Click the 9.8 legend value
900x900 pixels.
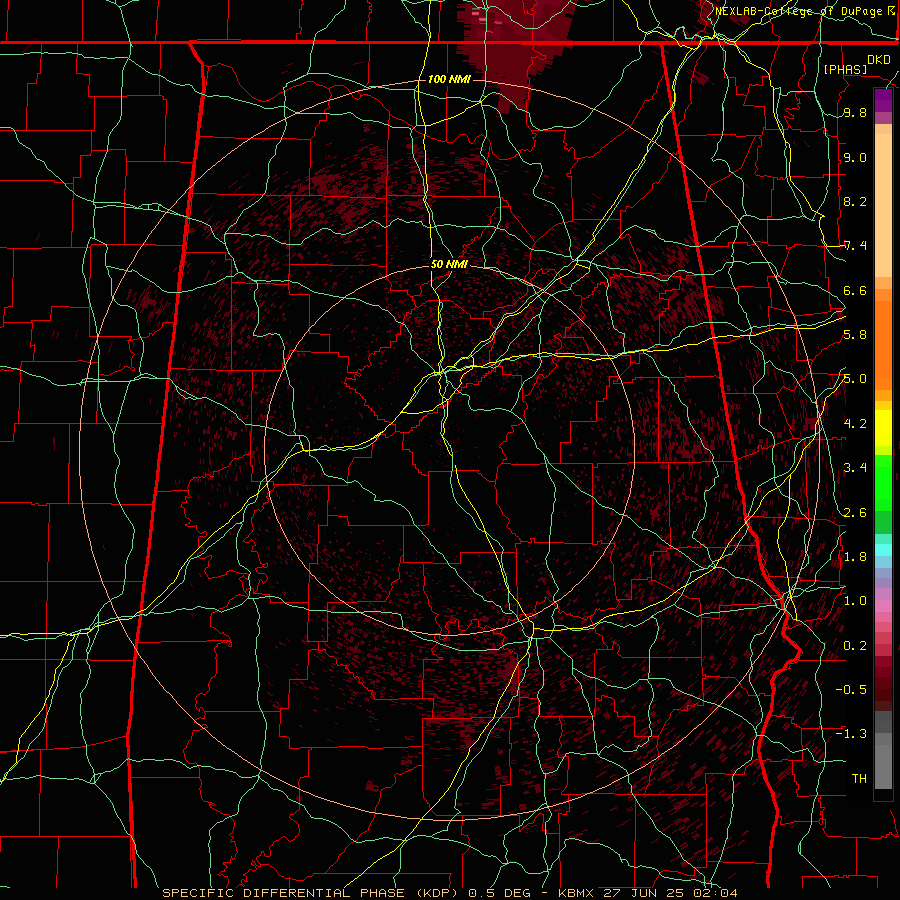[x=855, y=112]
